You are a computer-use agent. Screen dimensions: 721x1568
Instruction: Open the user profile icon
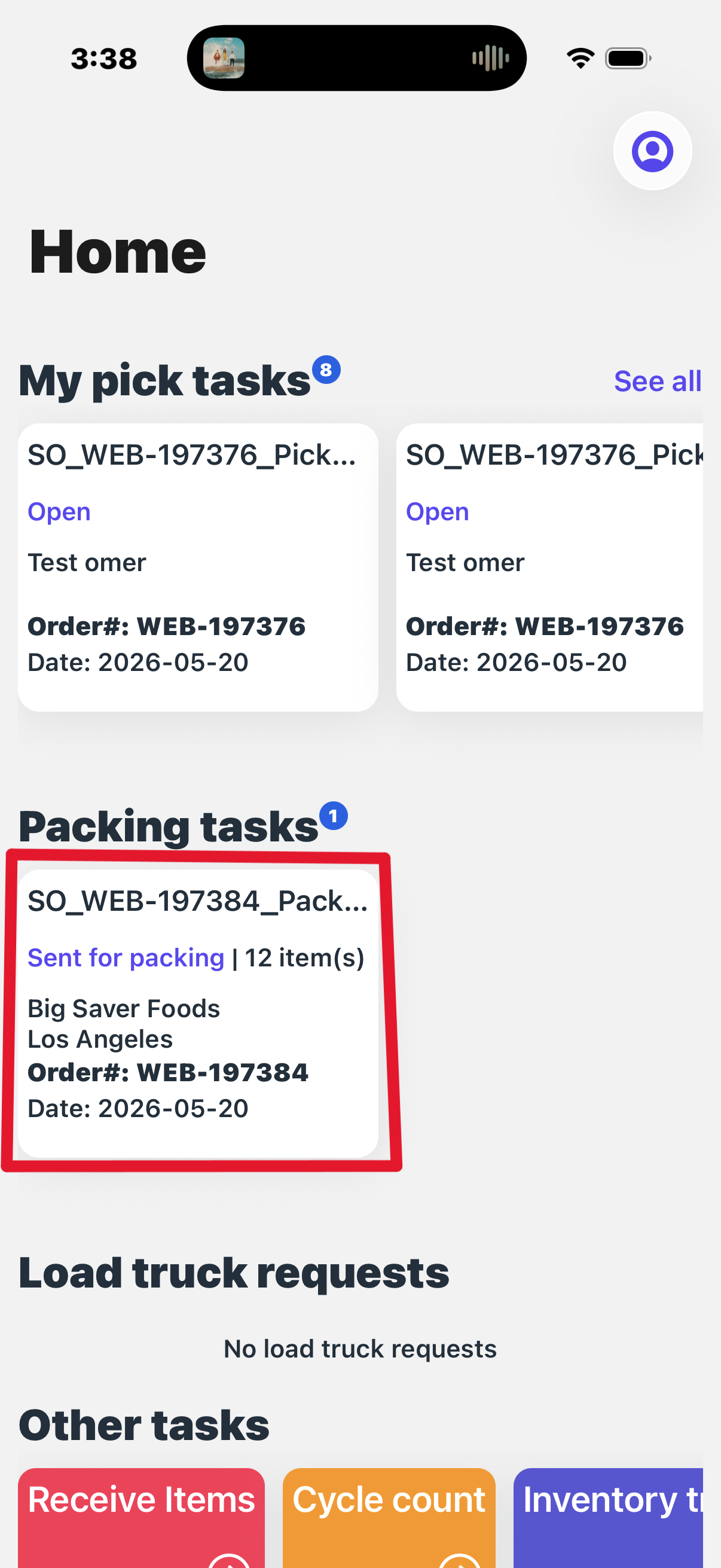click(652, 151)
